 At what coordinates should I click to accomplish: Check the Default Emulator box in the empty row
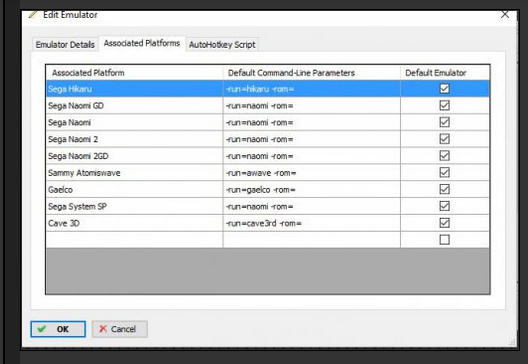444,240
